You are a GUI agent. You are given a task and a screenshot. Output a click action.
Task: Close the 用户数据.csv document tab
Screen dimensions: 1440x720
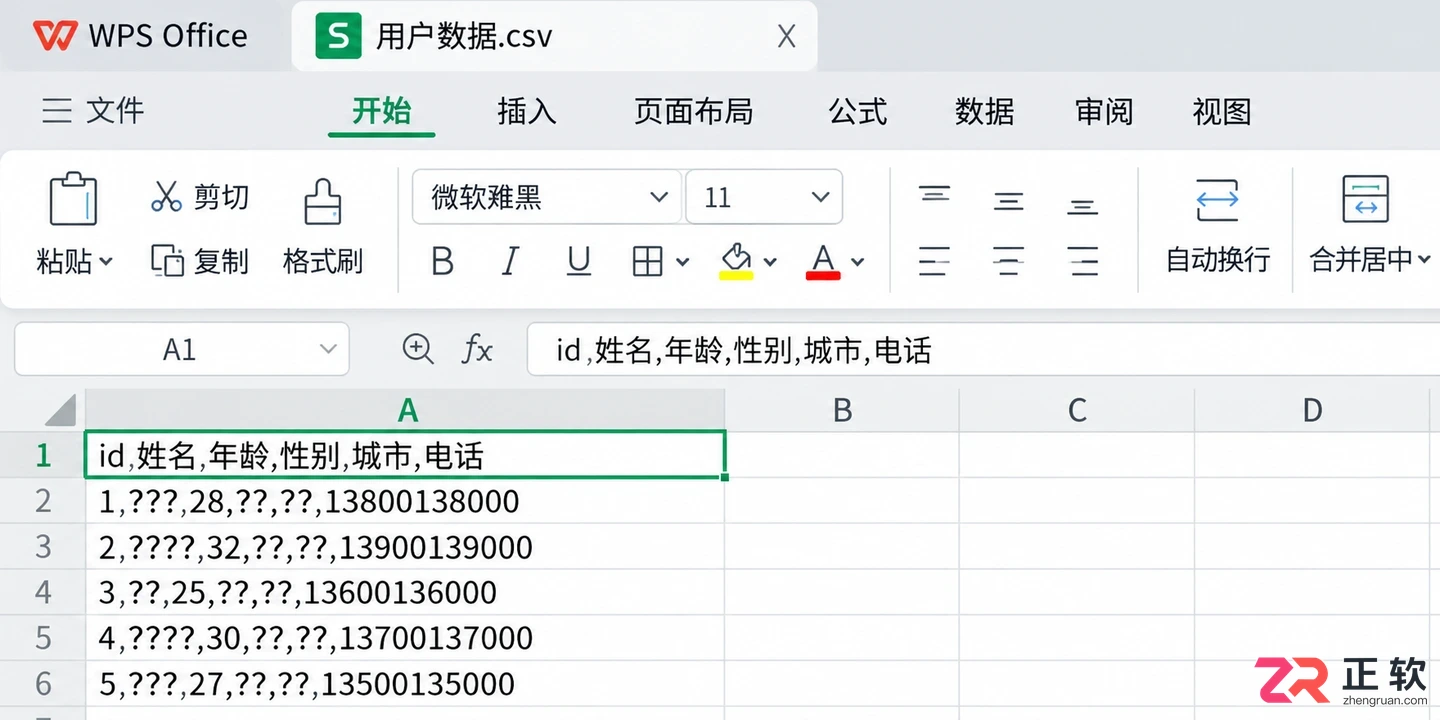(x=787, y=37)
